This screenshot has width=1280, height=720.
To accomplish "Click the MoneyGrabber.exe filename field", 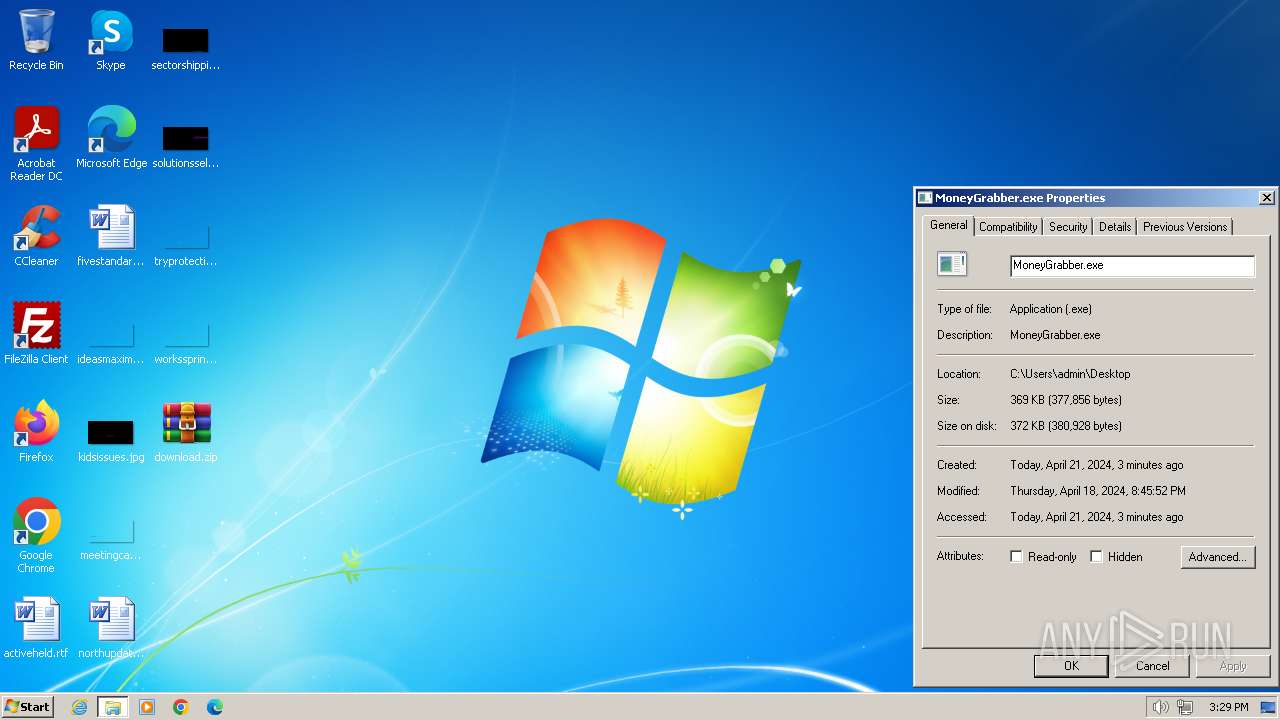I will (x=1132, y=265).
